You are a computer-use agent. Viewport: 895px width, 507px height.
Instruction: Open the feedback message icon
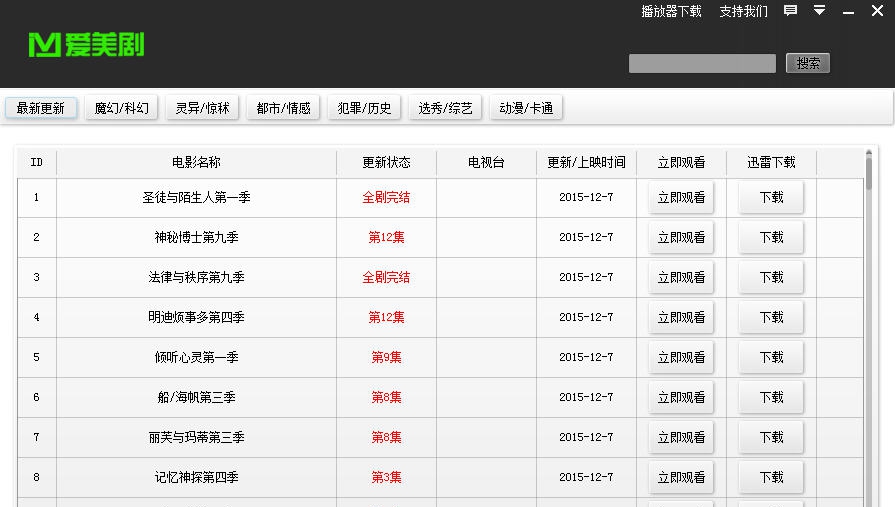[x=790, y=10]
